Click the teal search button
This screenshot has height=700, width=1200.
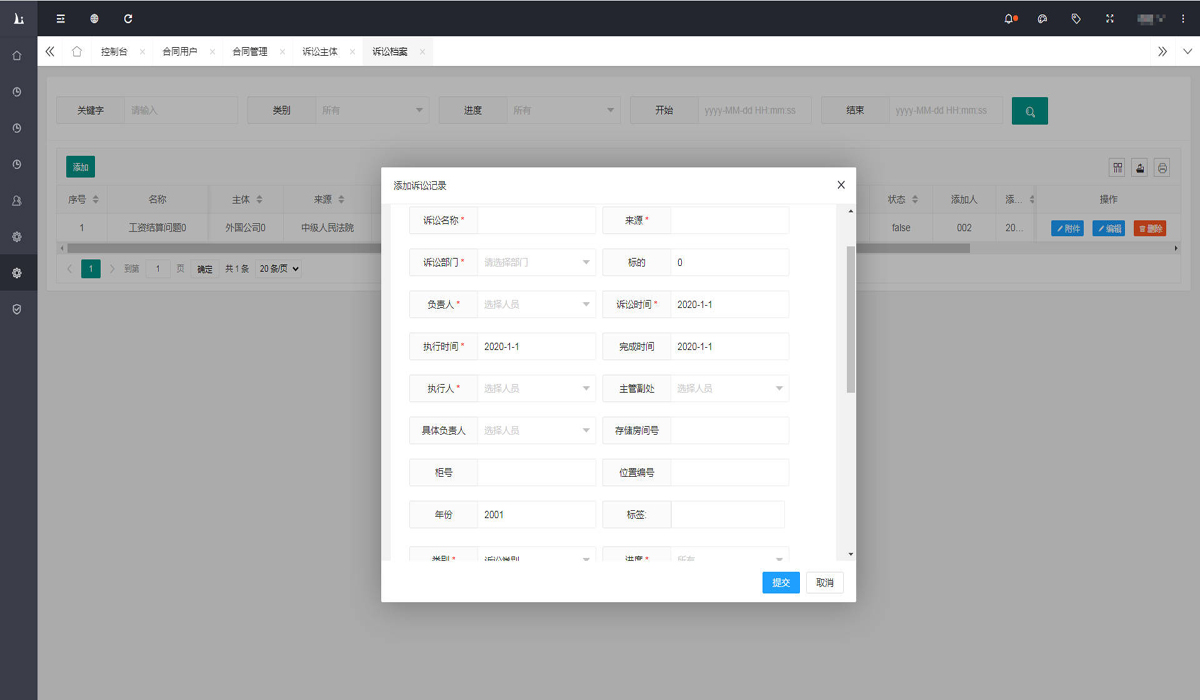coord(1029,111)
